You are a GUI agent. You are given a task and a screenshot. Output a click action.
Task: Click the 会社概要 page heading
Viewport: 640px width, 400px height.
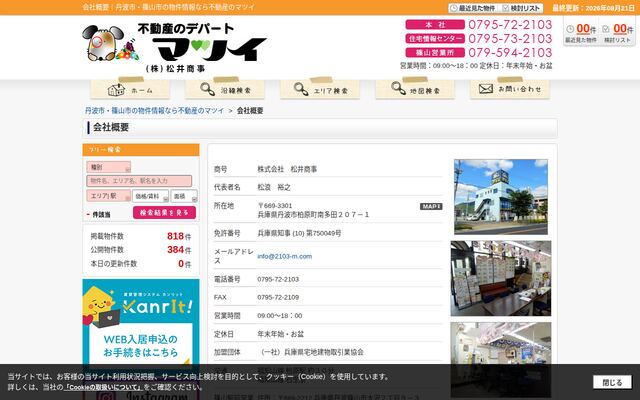(111, 127)
